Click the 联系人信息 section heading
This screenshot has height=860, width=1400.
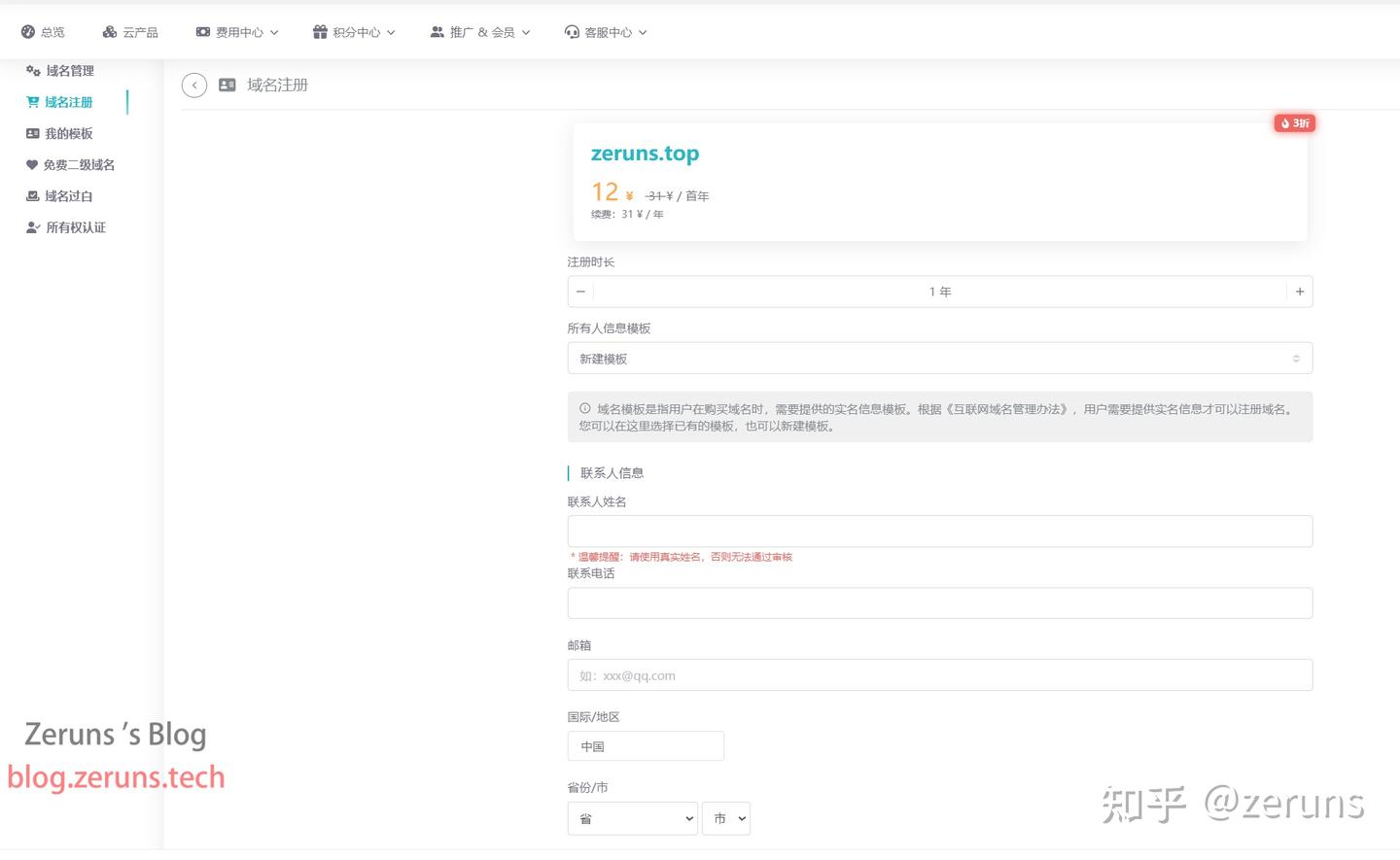click(x=612, y=473)
